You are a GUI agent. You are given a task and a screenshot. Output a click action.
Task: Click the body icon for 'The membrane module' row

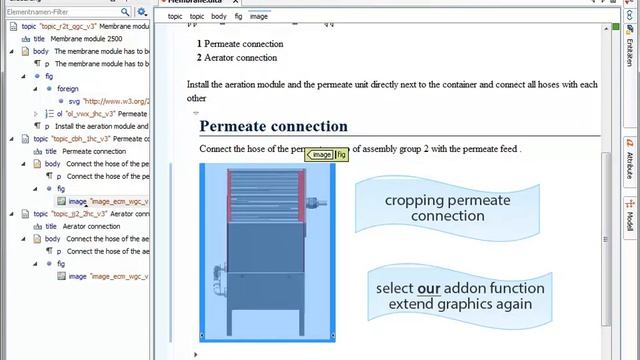pyautogui.click(x=25, y=51)
